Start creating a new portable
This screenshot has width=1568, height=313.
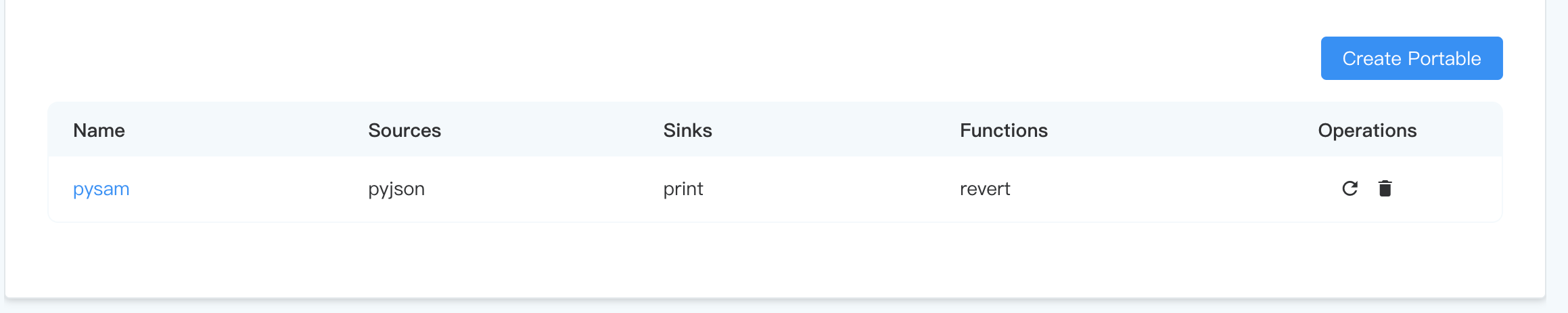pos(1411,58)
